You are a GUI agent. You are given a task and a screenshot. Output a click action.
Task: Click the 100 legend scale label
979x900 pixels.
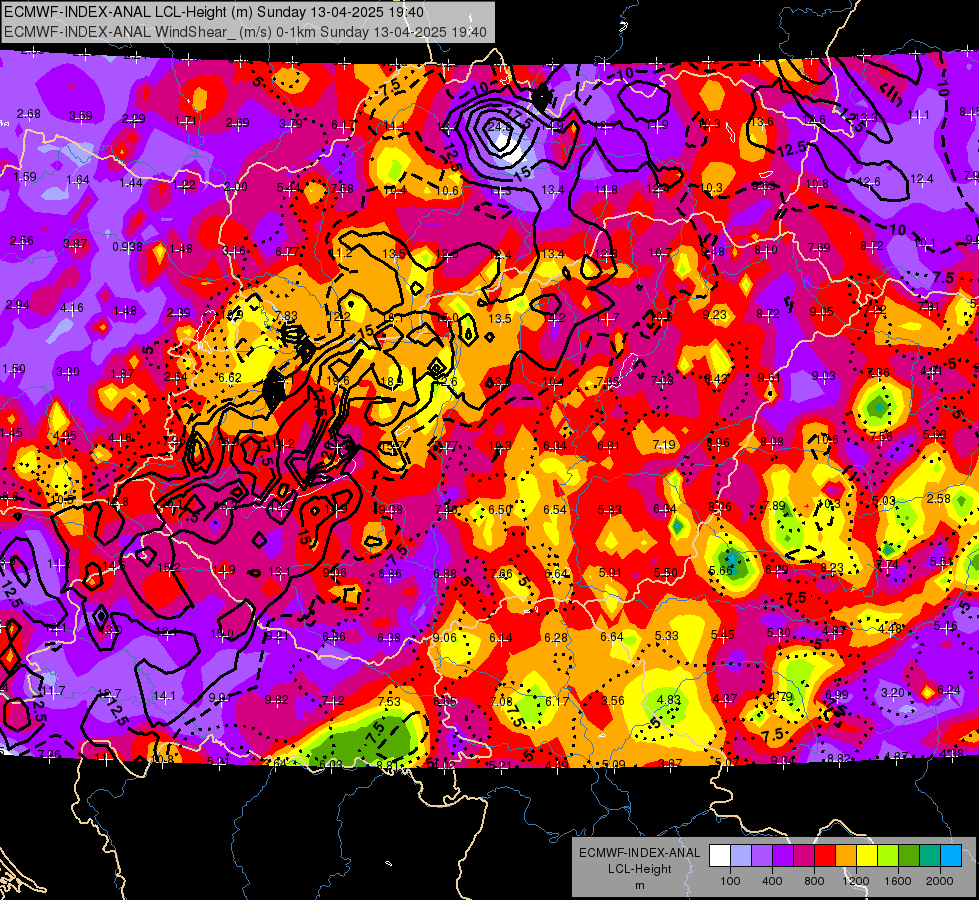pos(730,881)
